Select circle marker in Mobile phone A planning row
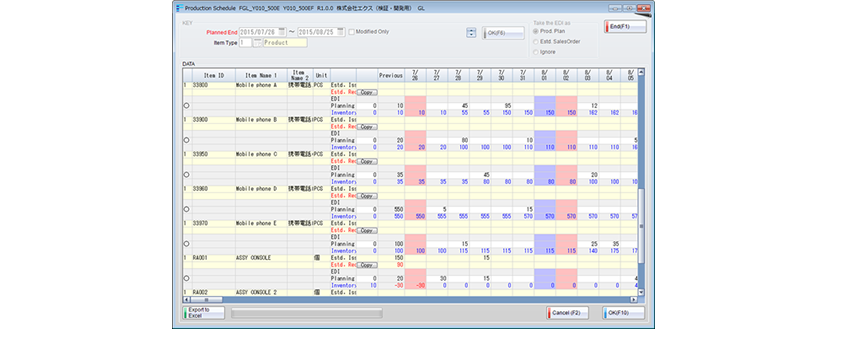 click(186, 106)
